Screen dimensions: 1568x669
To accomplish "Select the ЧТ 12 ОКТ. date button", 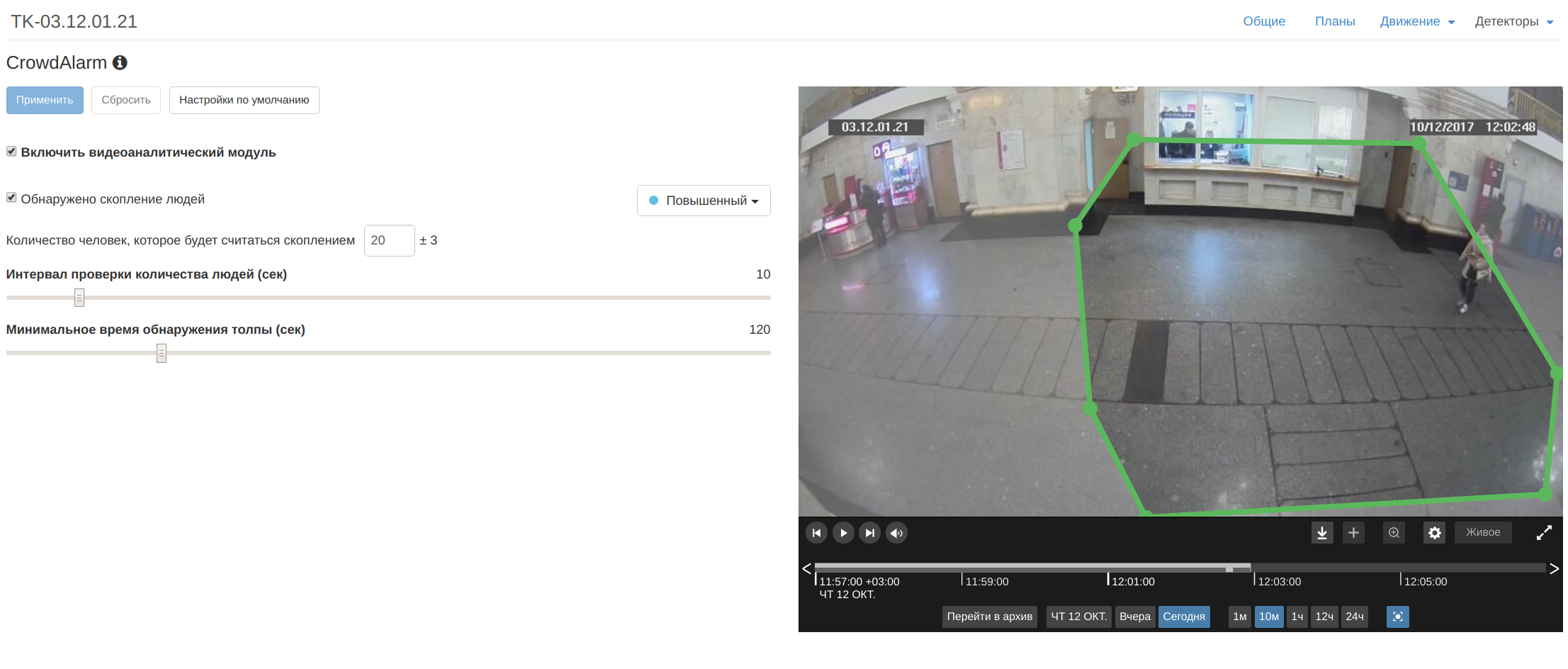I will click(1078, 617).
